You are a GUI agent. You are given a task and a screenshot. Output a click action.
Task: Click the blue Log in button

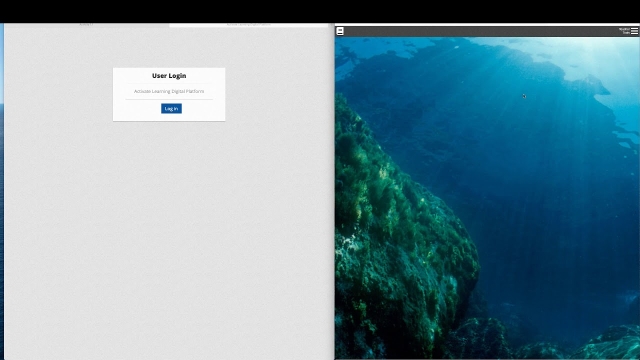pyautogui.click(x=171, y=109)
